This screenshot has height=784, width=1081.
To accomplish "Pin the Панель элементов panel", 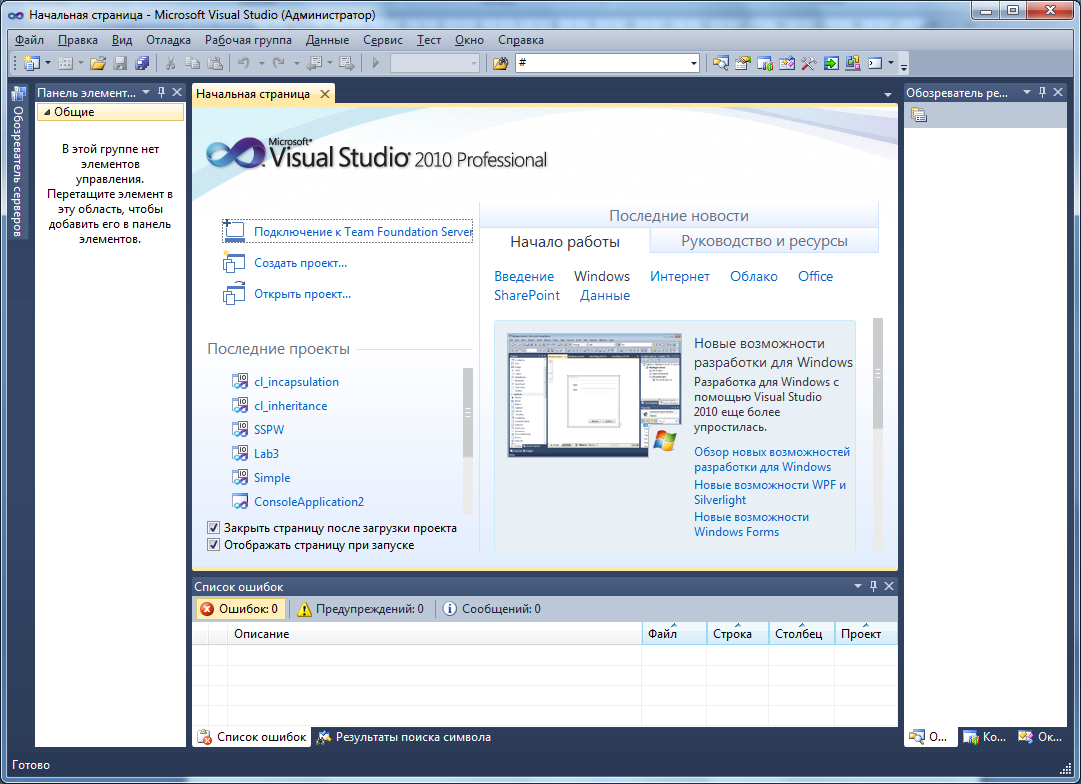I will pyautogui.click(x=161, y=92).
